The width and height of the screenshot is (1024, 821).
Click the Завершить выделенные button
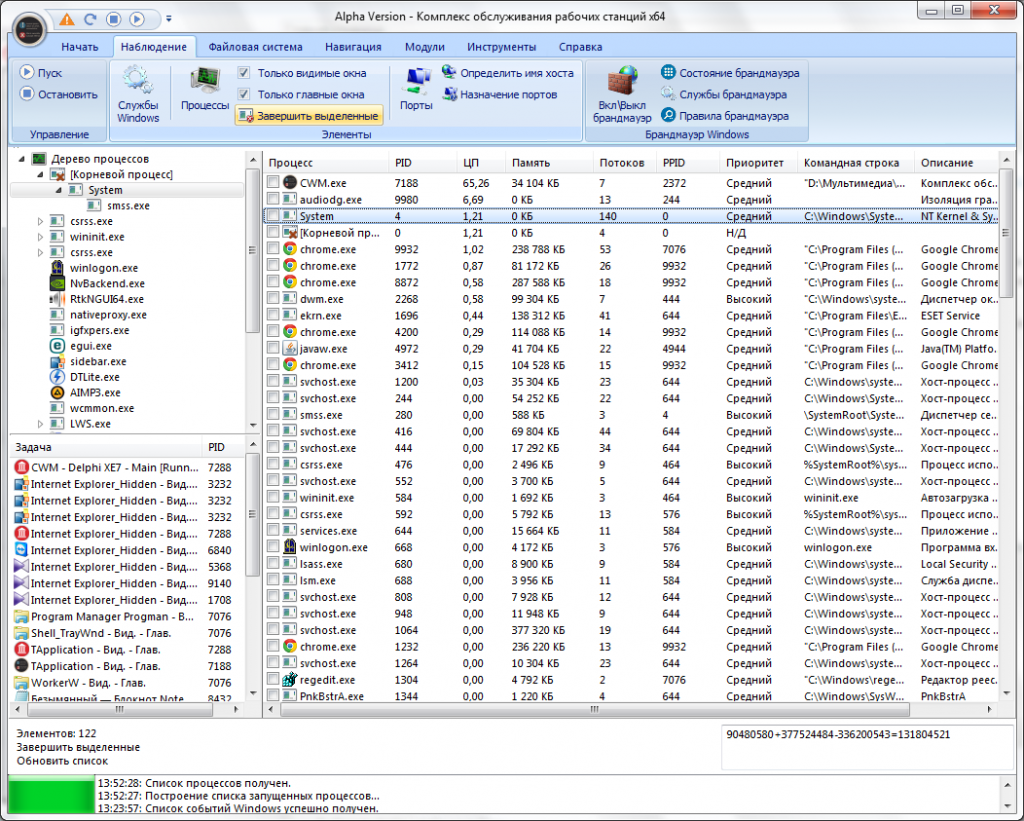point(309,116)
